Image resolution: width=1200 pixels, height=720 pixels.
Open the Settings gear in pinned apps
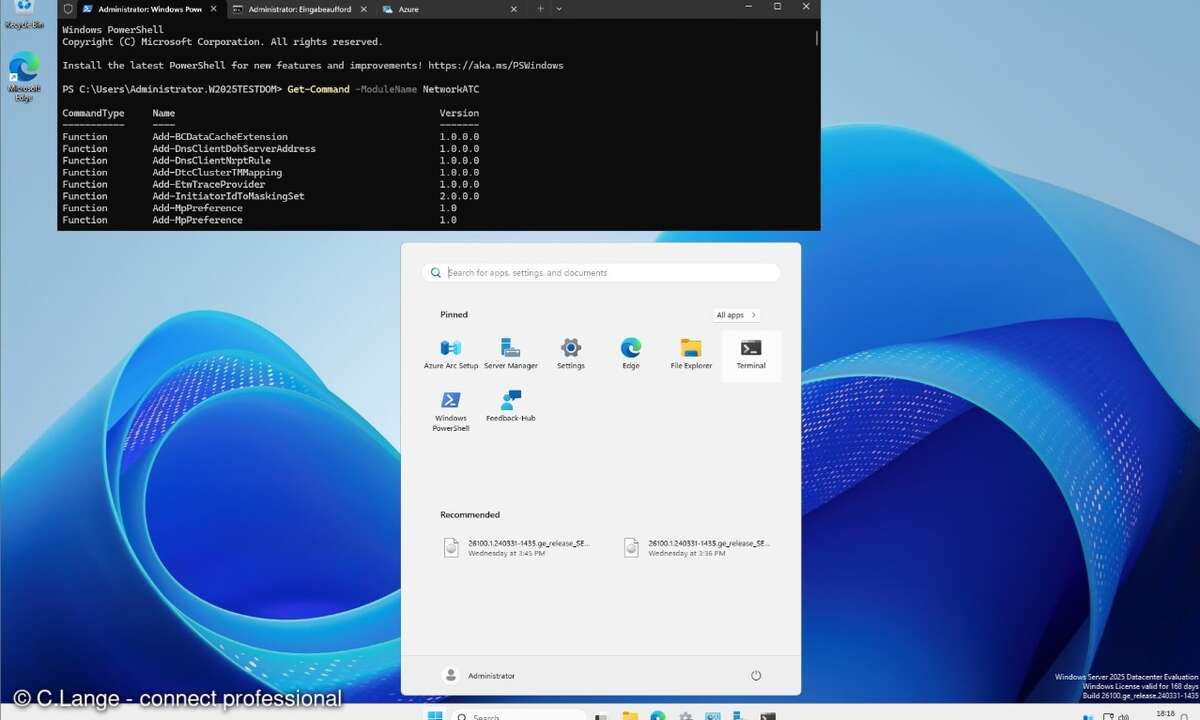tap(571, 354)
